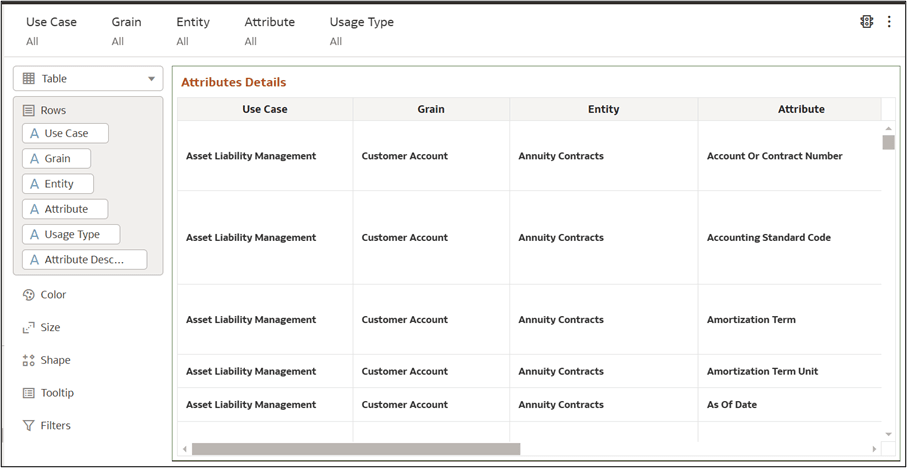The height and width of the screenshot is (468, 907).
Task: Open the three-dot options menu
Action: pyautogui.click(x=889, y=22)
